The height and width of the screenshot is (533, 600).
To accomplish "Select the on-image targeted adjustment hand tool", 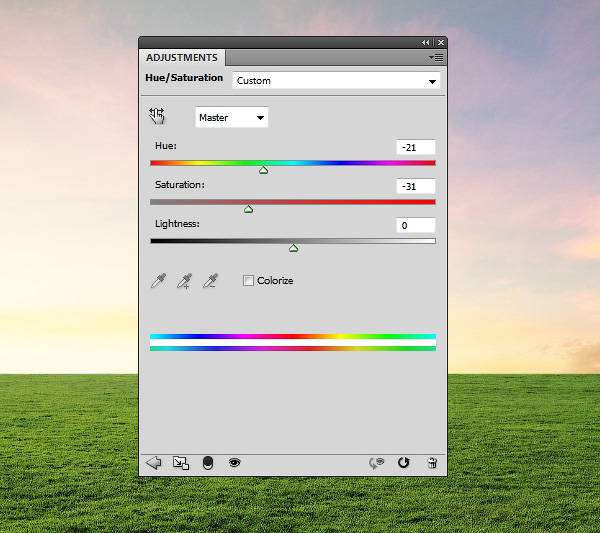I will click(x=157, y=116).
